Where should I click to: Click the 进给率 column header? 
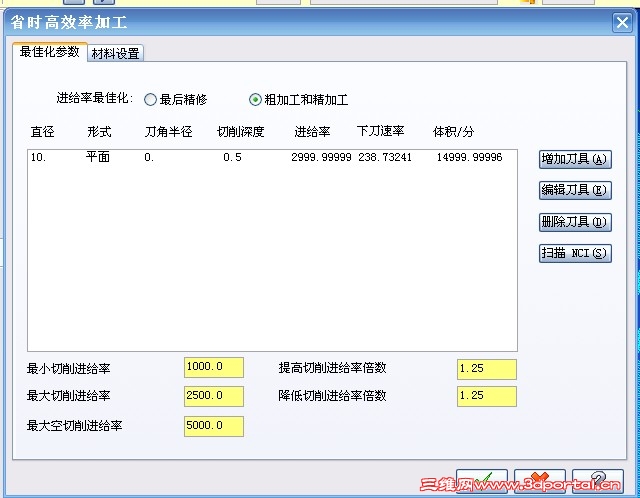click(312, 132)
